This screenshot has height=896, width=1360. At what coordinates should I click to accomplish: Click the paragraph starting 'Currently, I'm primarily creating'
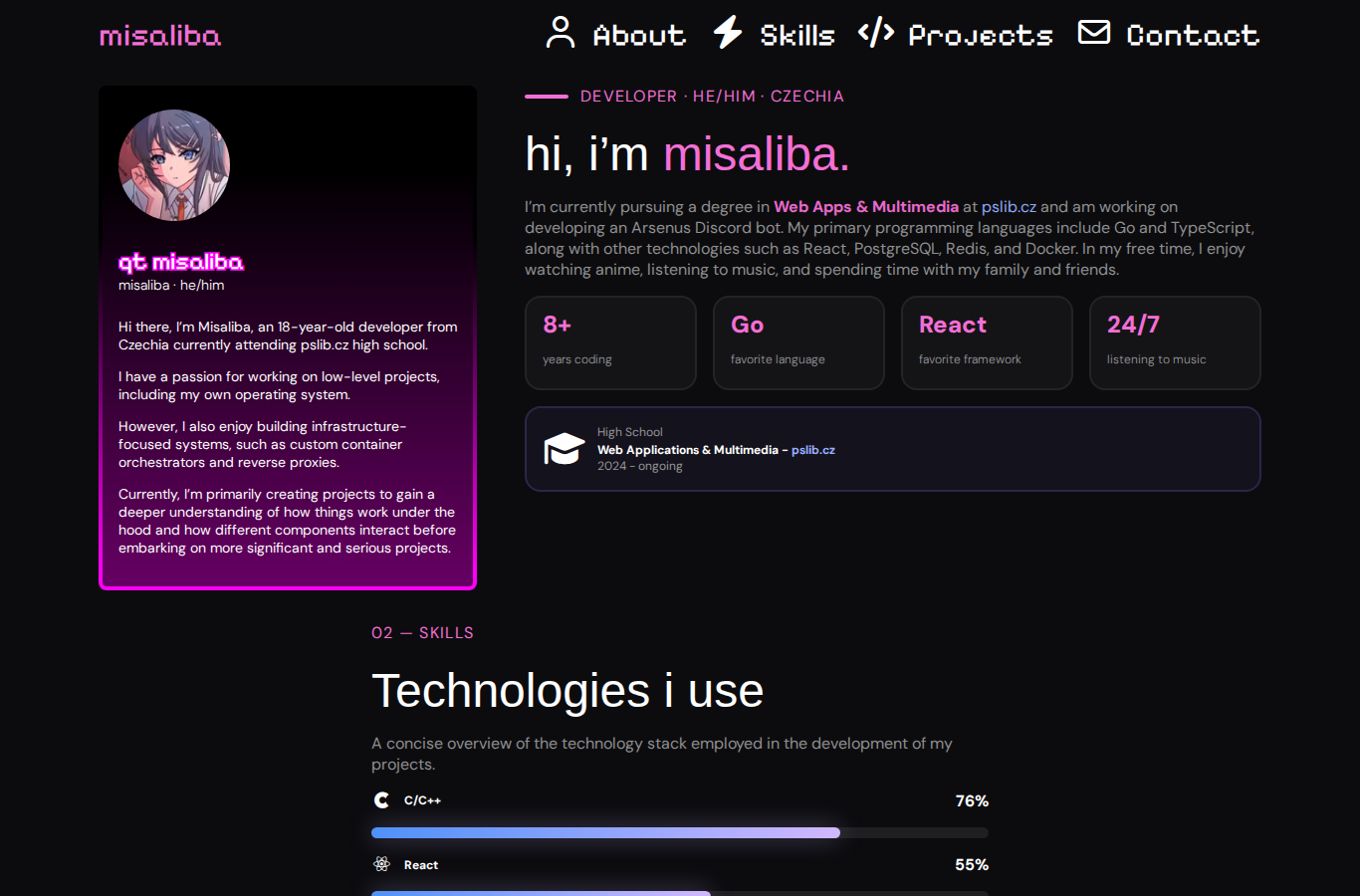pos(287,521)
